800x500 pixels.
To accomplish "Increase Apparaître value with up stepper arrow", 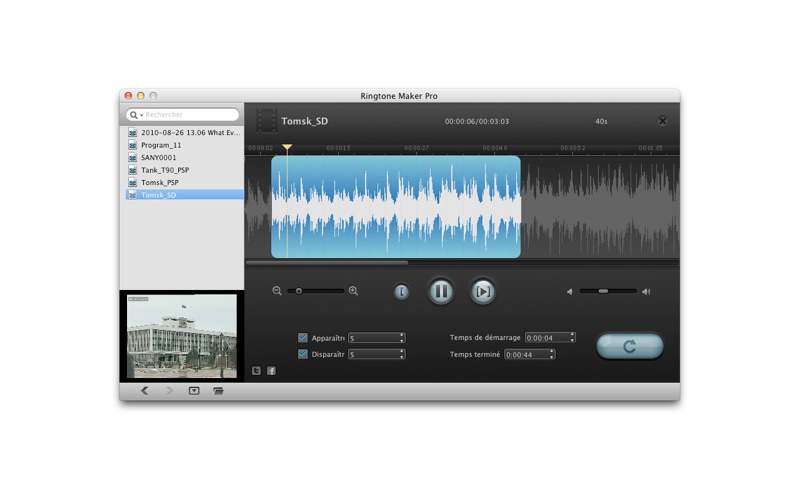I will tap(402, 335).
